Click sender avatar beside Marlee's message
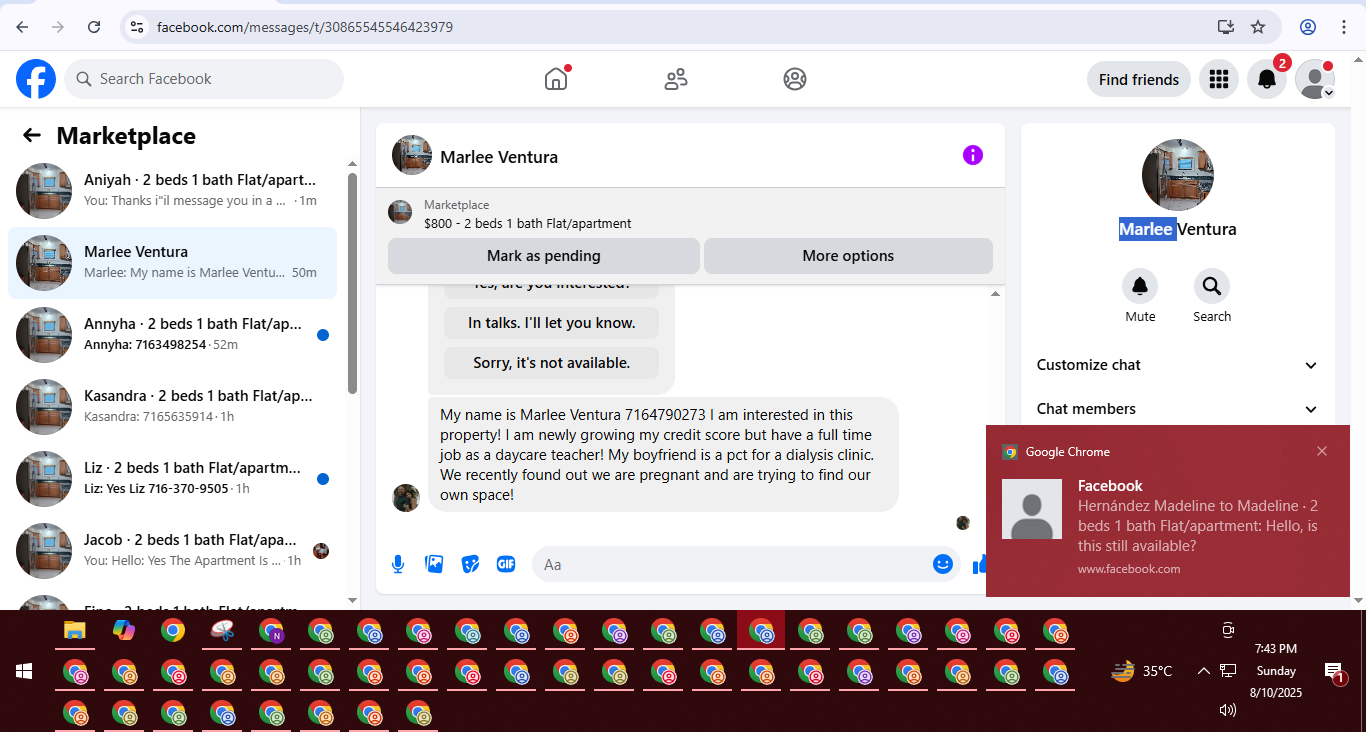Viewport: 1366px width, 732px height. [x=406, y=498]
